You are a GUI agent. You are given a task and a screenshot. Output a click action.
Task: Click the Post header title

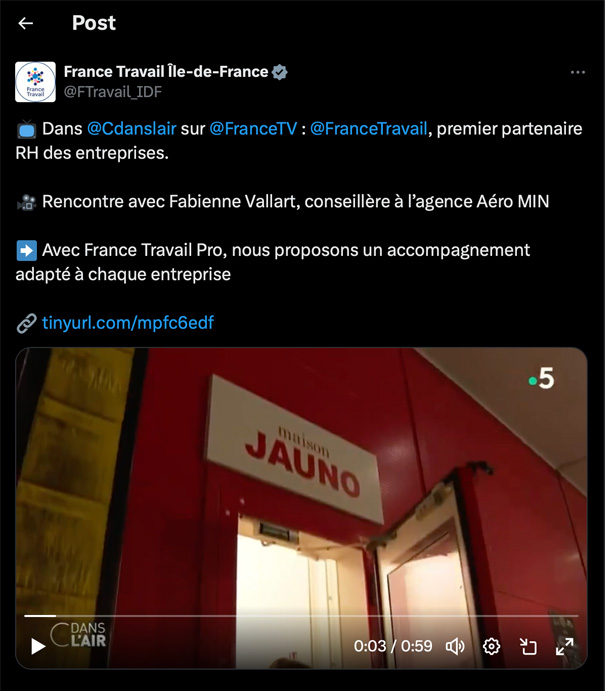click(94, 23)
